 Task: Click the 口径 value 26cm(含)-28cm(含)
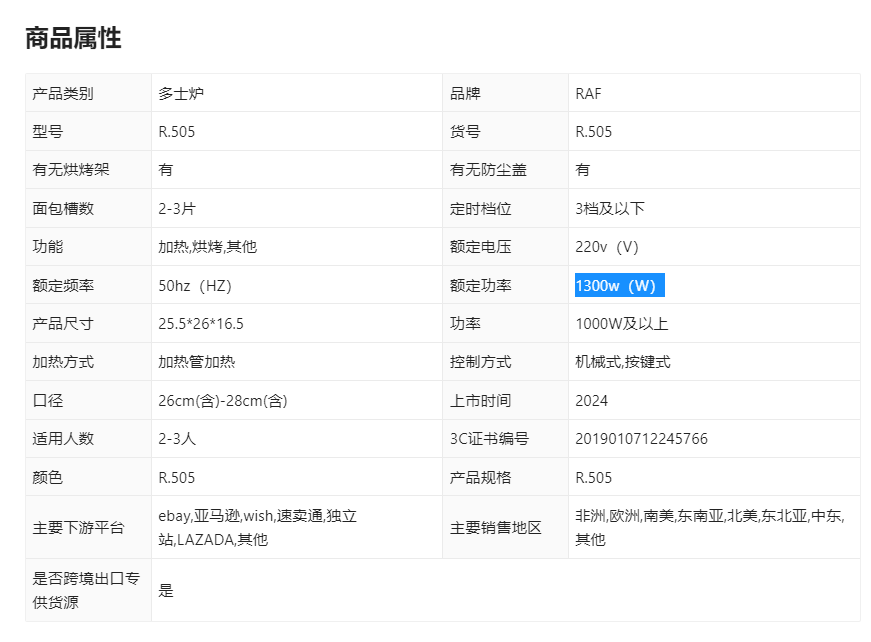click(223, 401)
